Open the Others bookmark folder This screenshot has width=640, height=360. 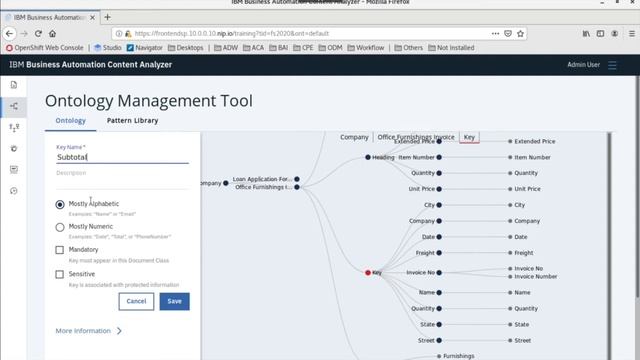coord(409,48)
